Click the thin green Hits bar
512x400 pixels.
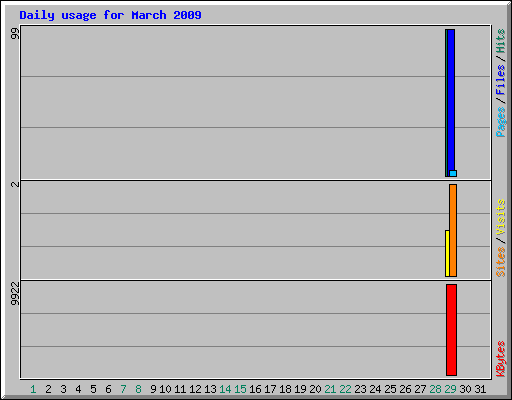point(446,103)
